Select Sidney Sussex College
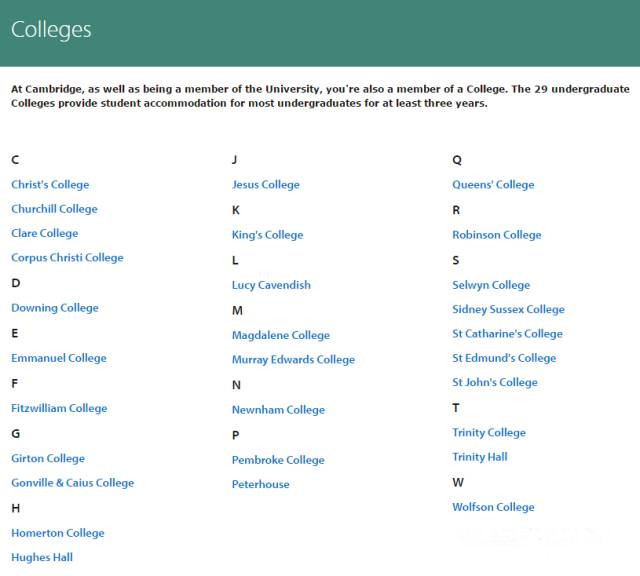 pyautogui.click(x=509, y=310)
